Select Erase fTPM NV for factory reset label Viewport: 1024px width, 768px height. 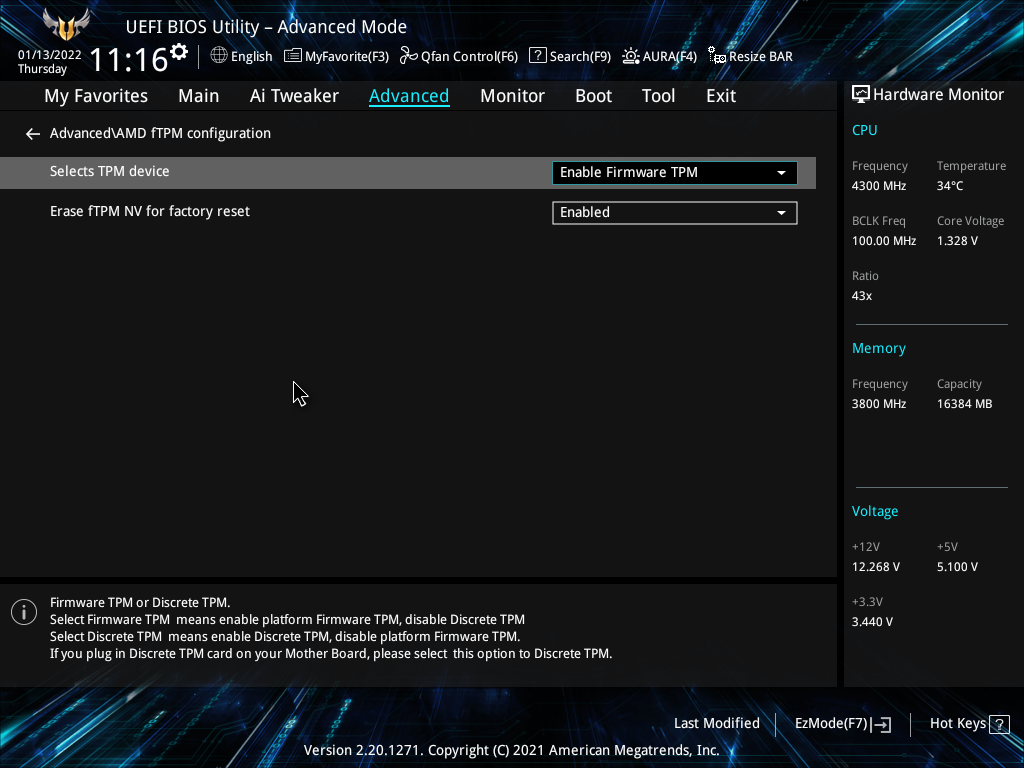pyautogui.click(x=150, y=212)
